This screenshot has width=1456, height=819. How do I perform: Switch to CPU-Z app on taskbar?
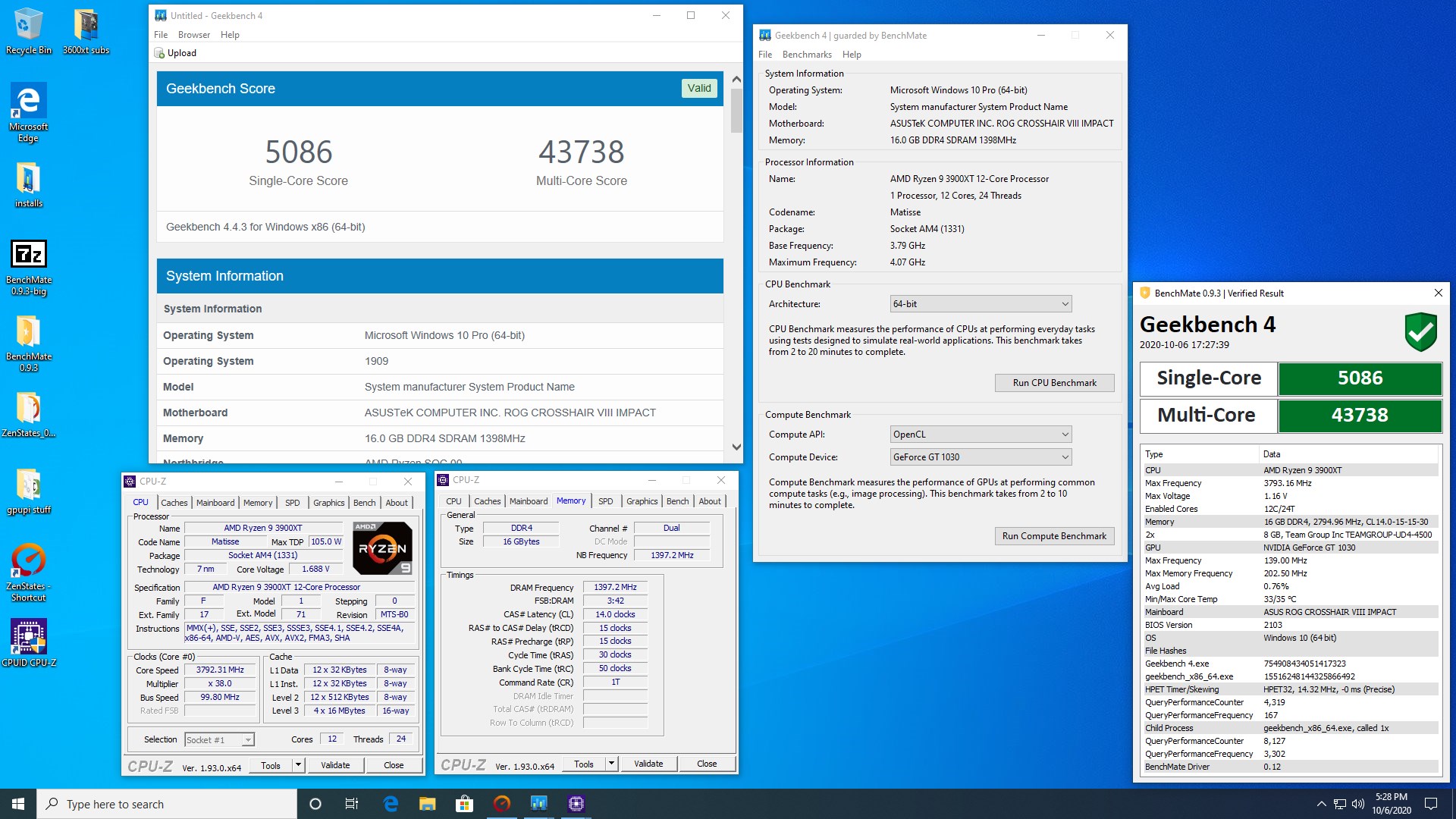click(576, 804)
